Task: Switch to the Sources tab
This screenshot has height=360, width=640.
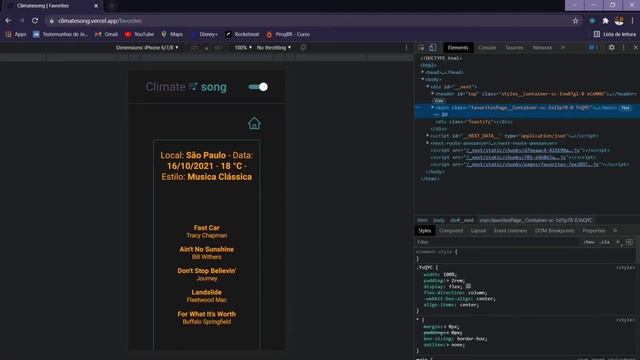Action: point(514,48)
